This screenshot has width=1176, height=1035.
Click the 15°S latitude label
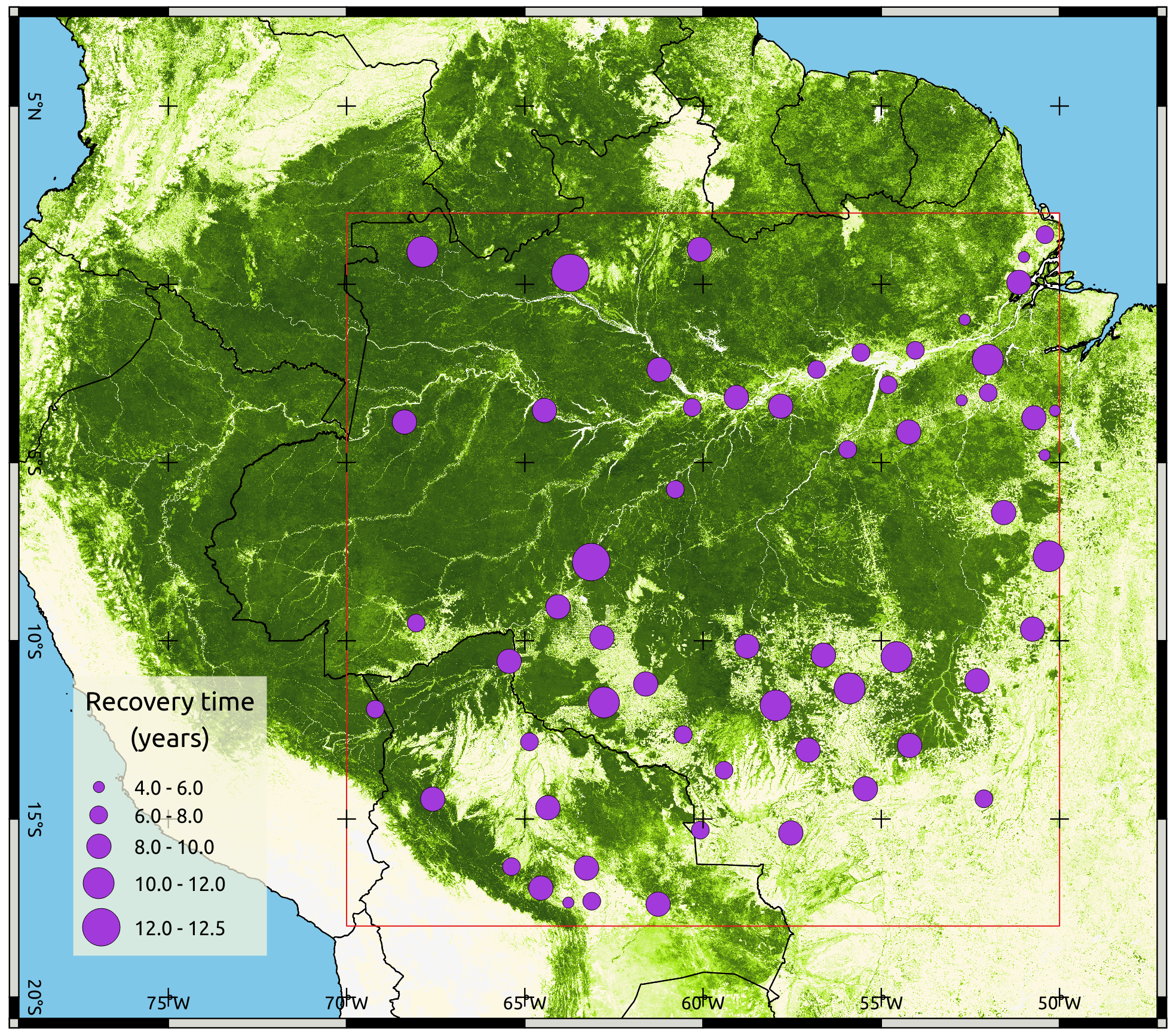click(35, 819)
